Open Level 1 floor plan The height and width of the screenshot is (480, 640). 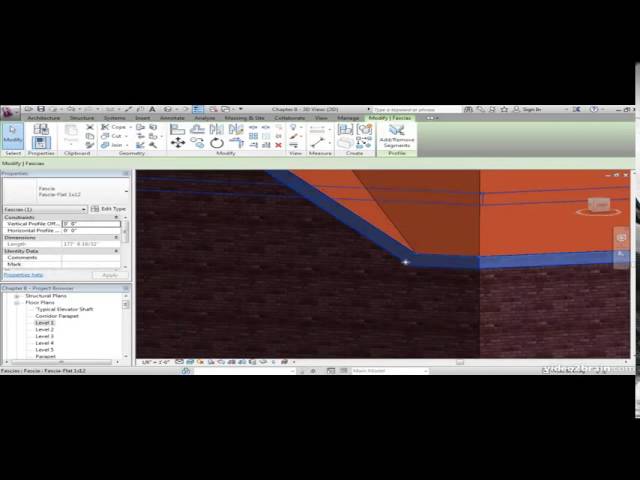coord(44,323)
